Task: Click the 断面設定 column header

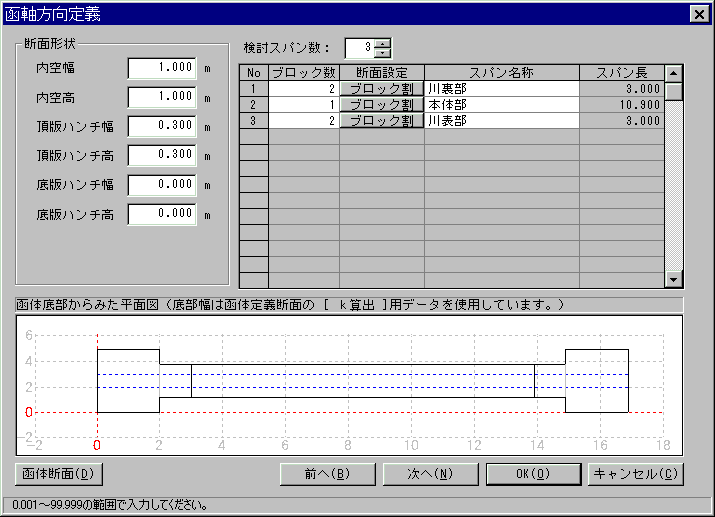Action: coord(382,72)
